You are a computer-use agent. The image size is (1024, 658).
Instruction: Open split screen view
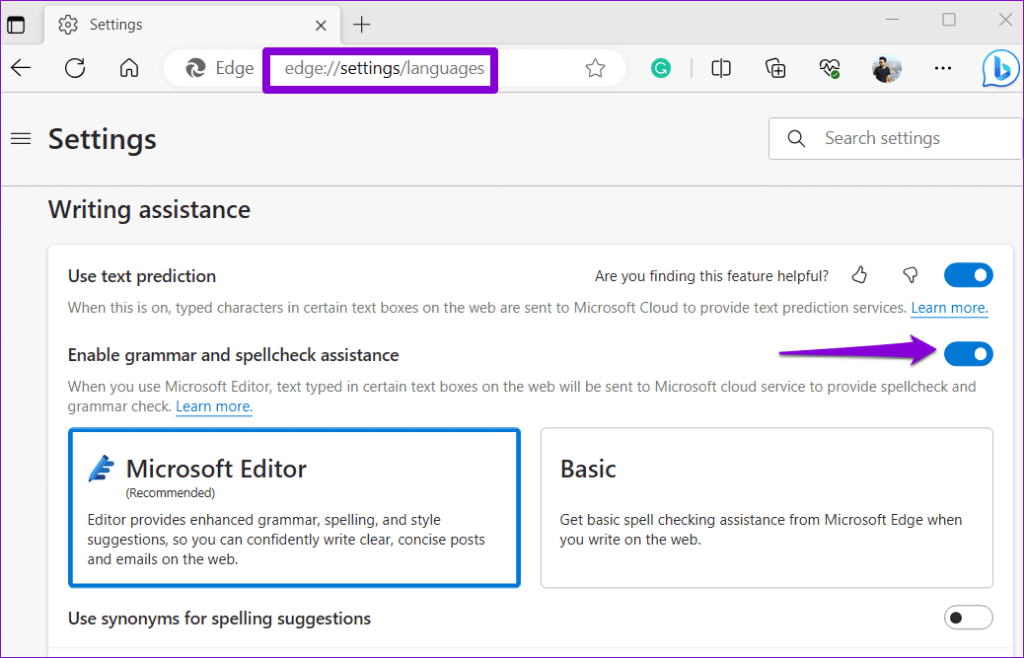point(720,68)
